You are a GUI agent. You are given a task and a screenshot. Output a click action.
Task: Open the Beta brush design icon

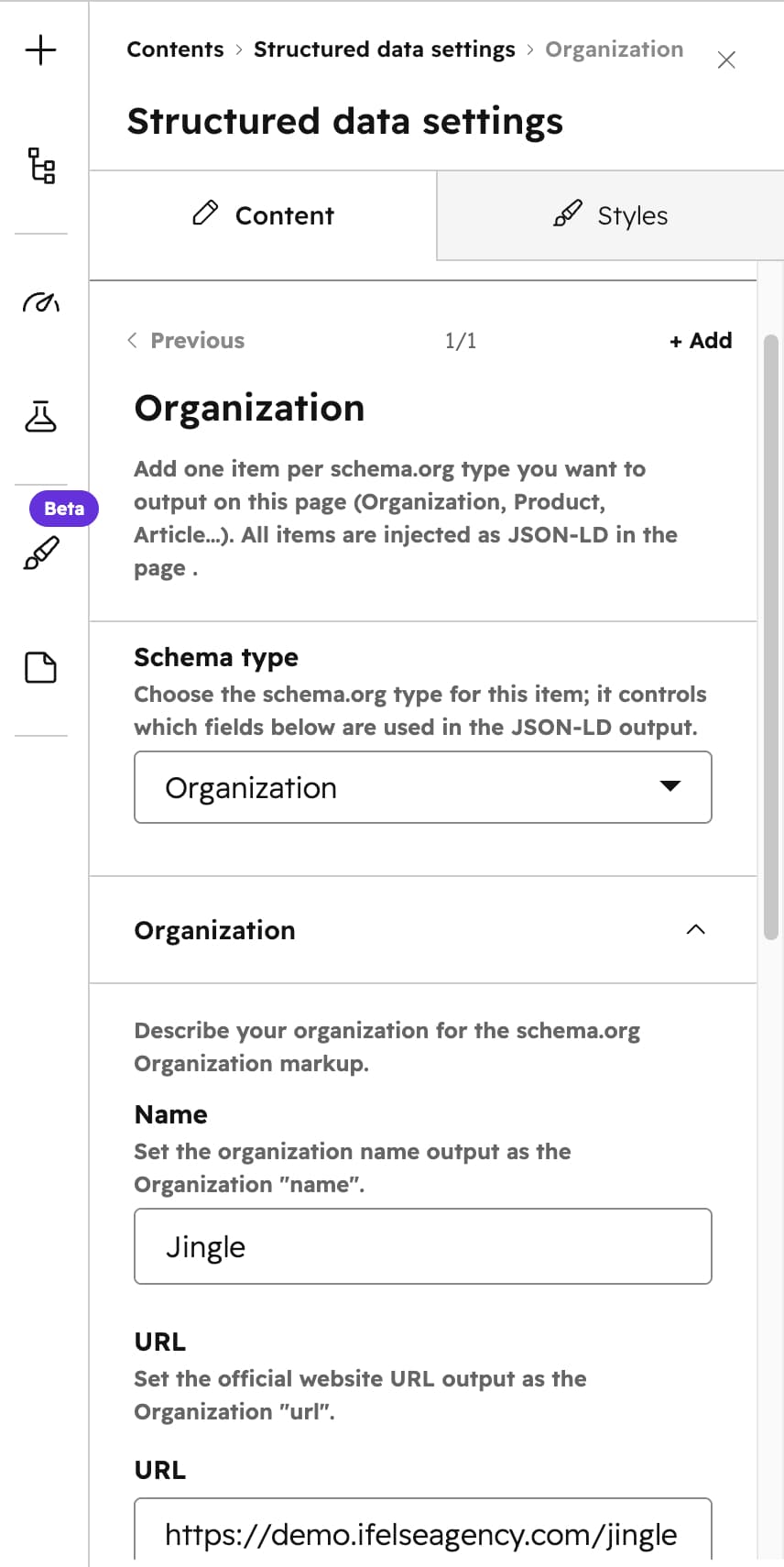(41, 553)
